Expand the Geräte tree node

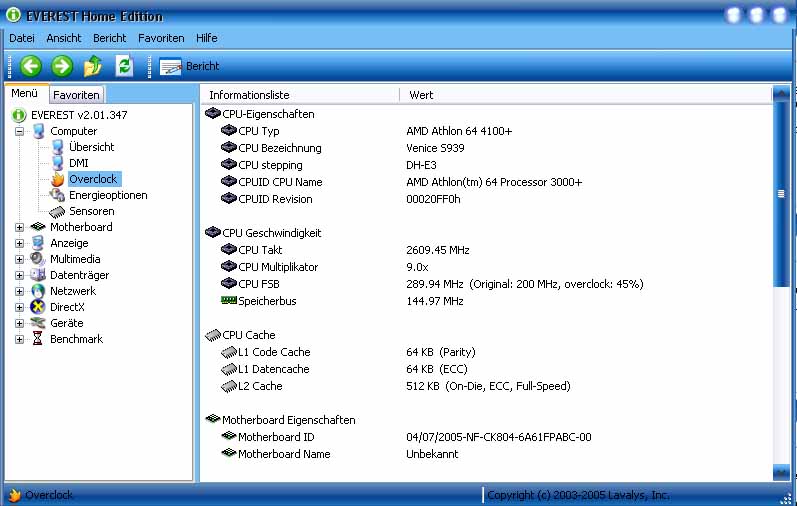pyautogui.click(x=19, y=323)
